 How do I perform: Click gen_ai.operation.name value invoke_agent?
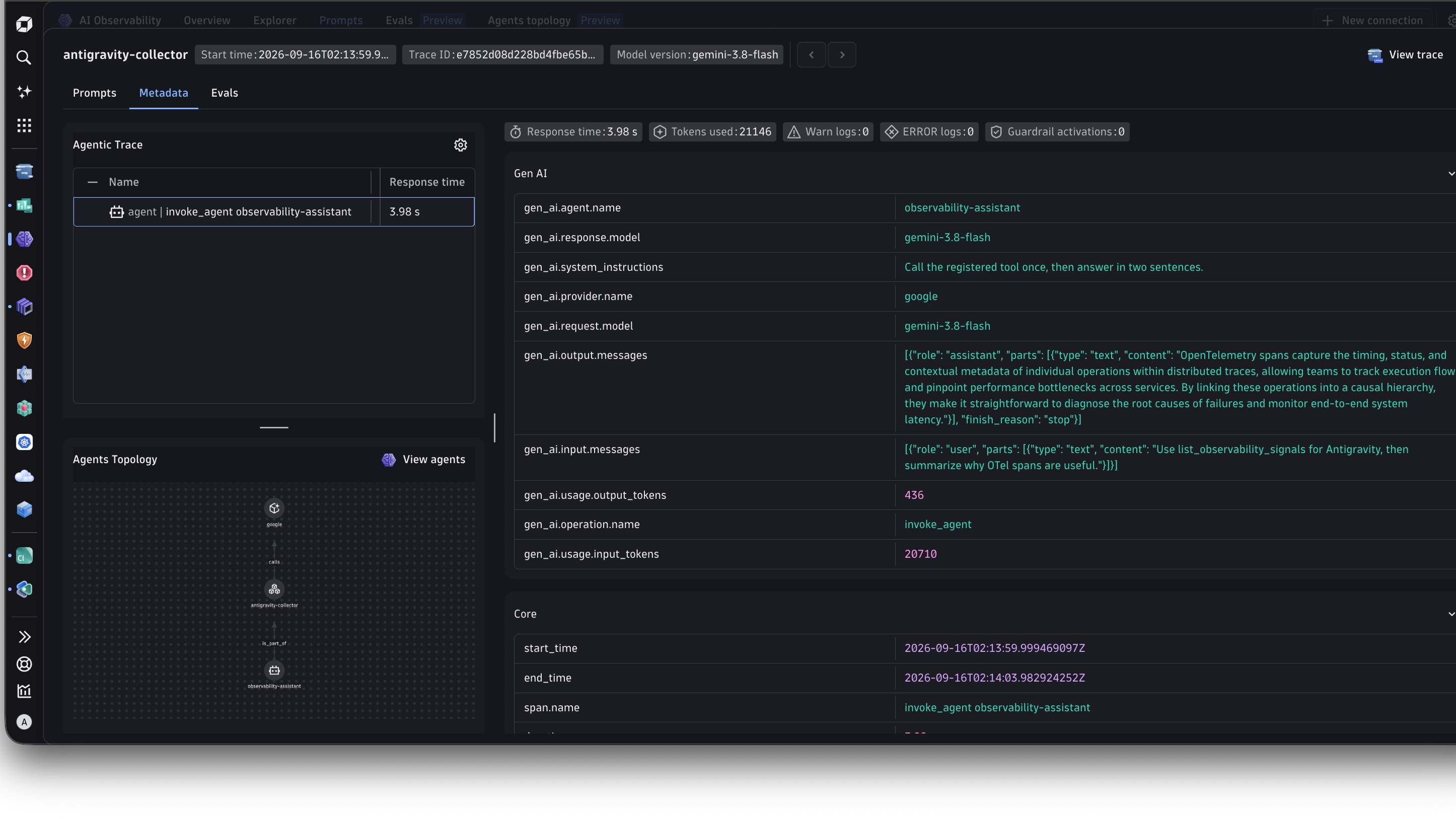pyautogui.click(x=938, y=525)
